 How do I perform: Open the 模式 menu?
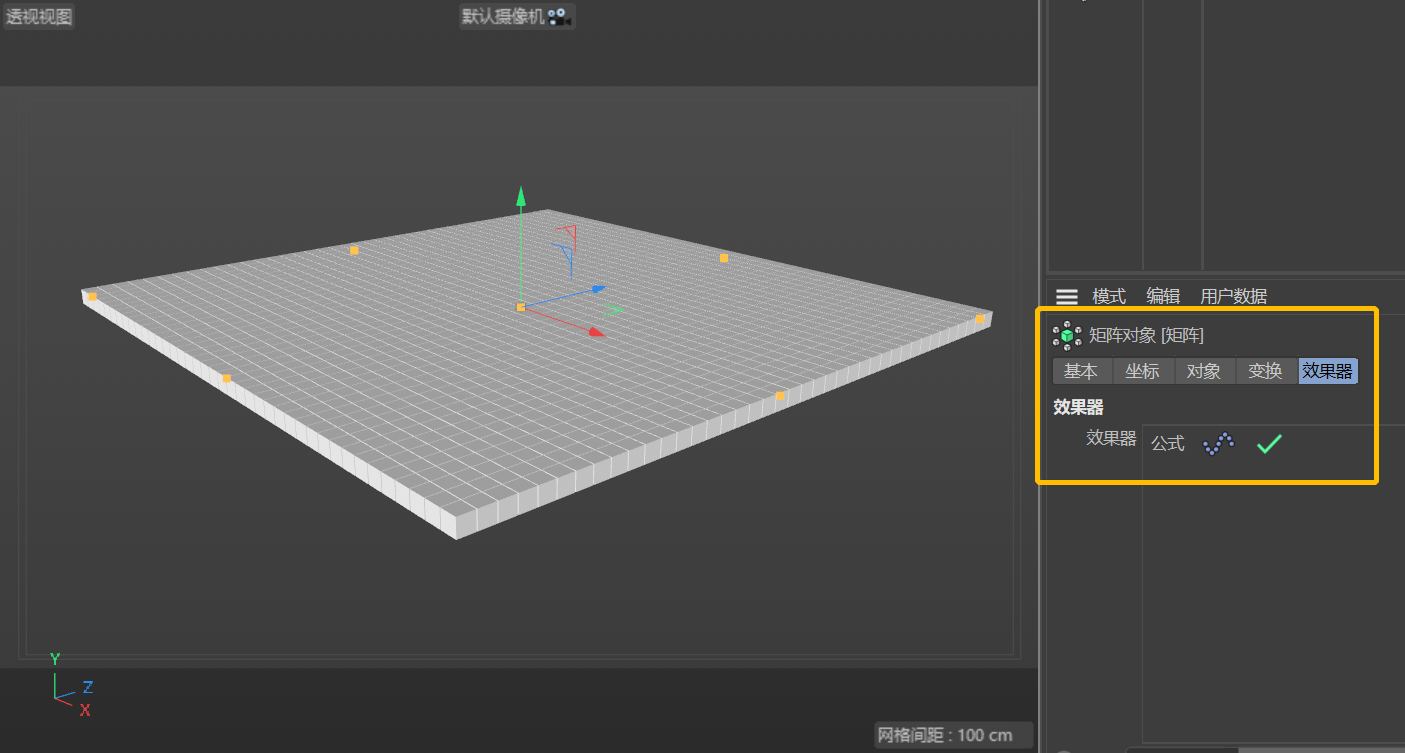pyautogui.click(x=1109, y=296)
